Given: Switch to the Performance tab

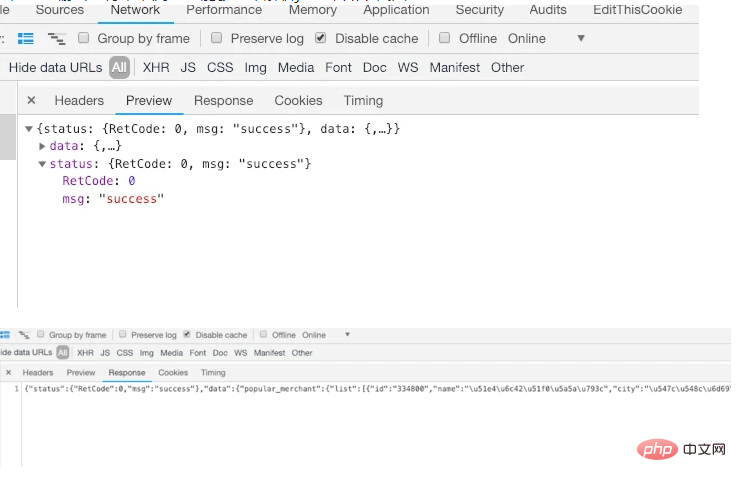Looking at the screenshot, I should click(224, 10).
